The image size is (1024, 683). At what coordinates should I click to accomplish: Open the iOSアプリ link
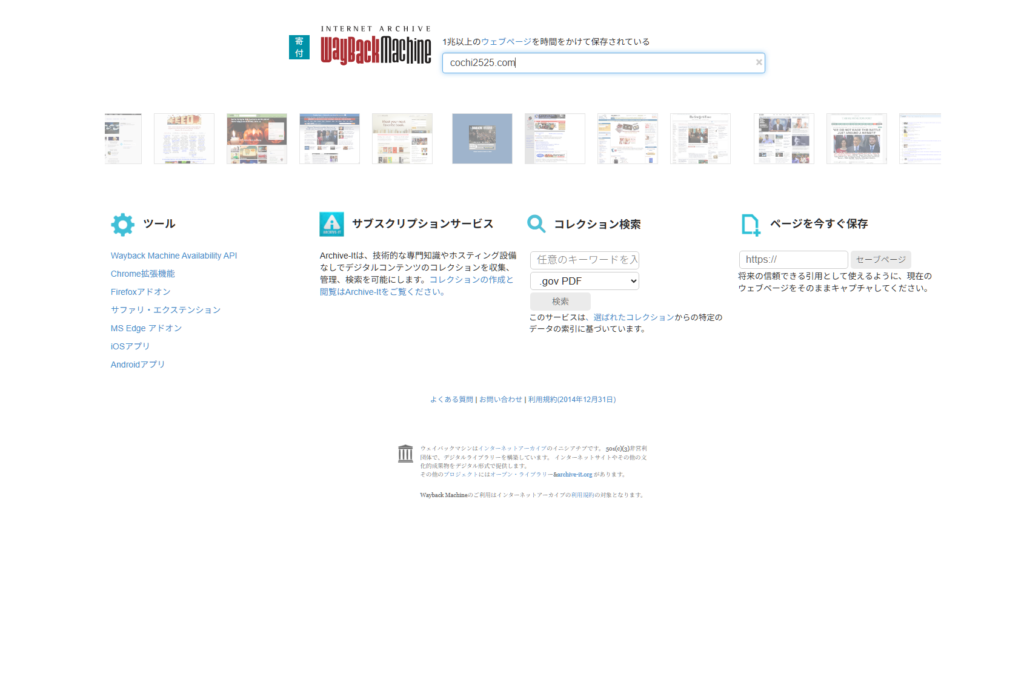130,347
